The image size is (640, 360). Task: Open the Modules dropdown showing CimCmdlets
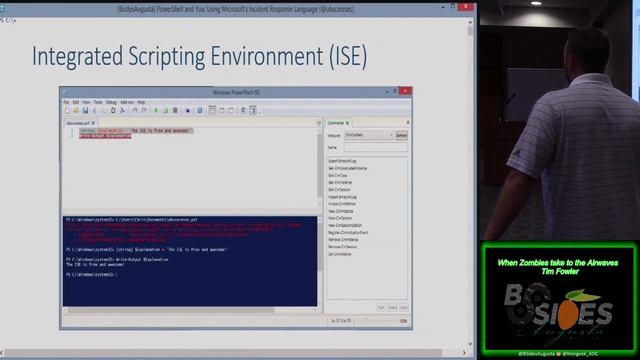click(x=369, y=135)
